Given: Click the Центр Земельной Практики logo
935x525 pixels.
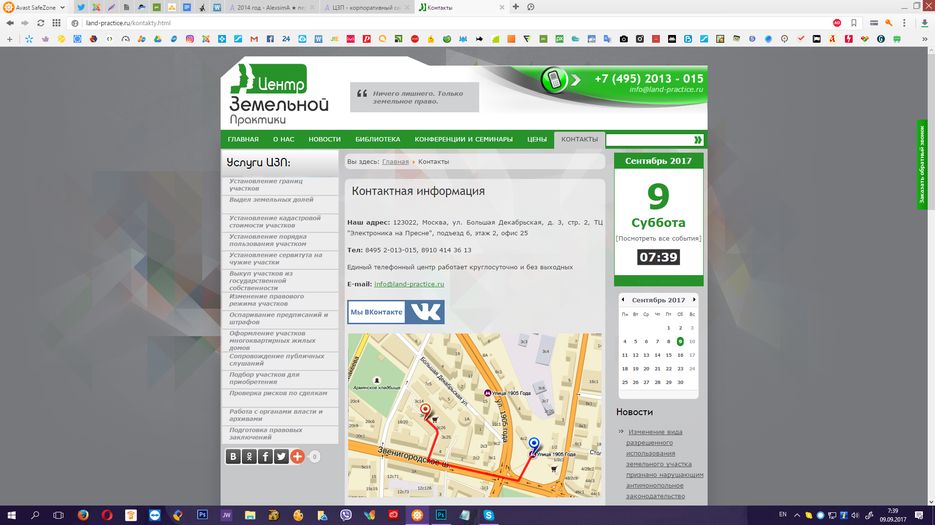Looking at the screenshot, I should [278, 94].
